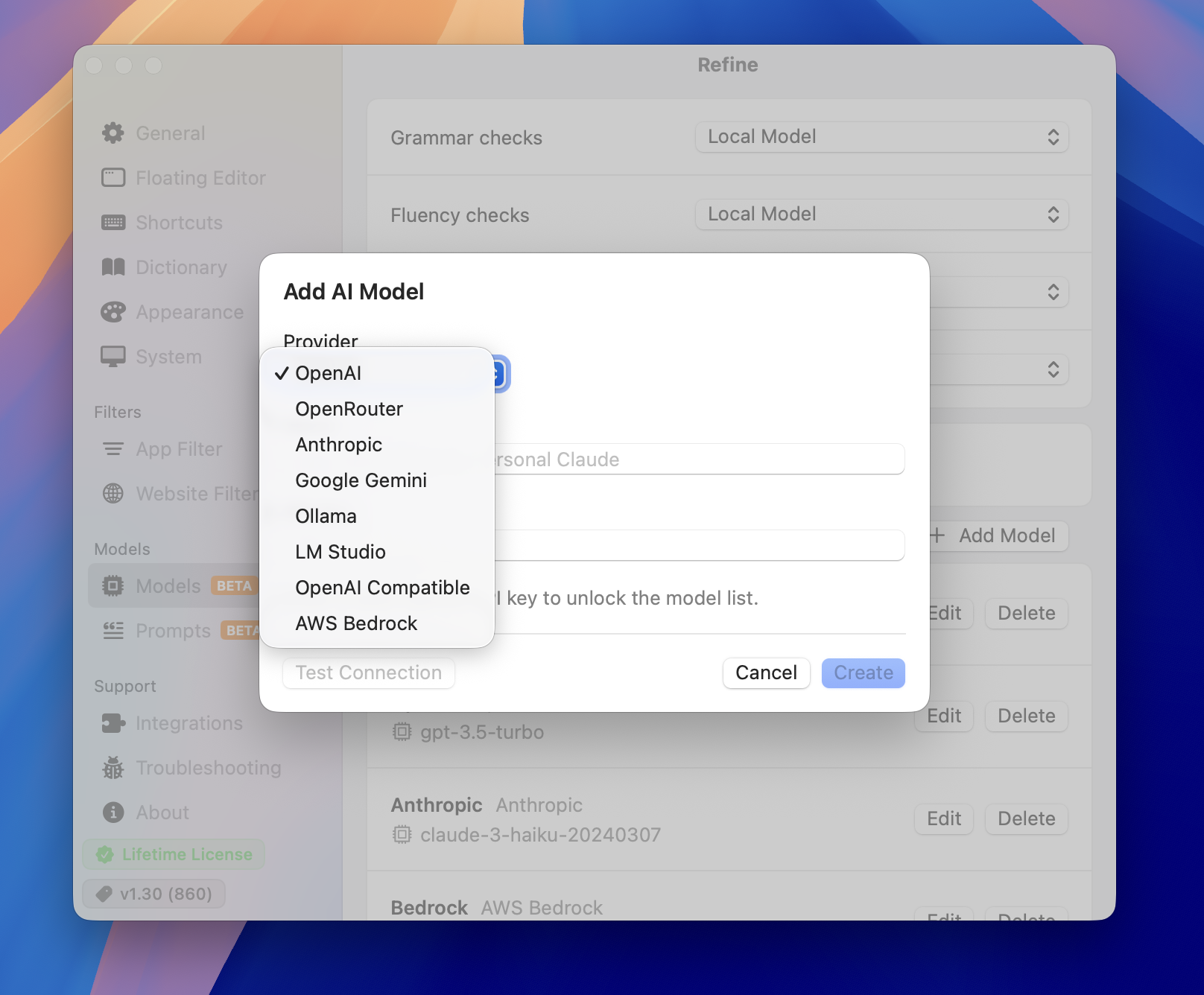This screenshot has width=1204, height=995.
Task: Choose OpenRouter from provider menu
Action: point(377,409)
